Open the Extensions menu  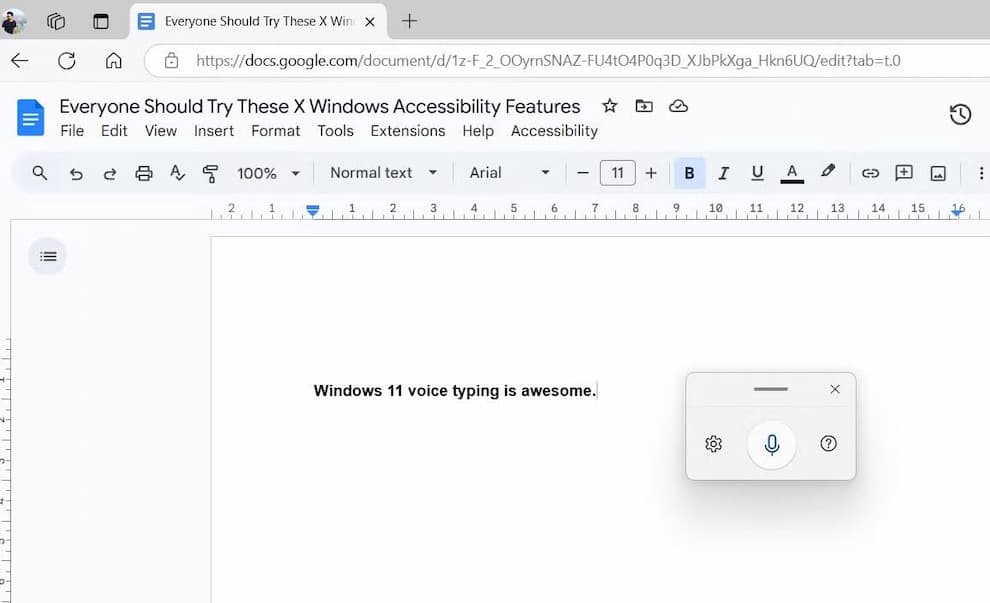(407, 131)
